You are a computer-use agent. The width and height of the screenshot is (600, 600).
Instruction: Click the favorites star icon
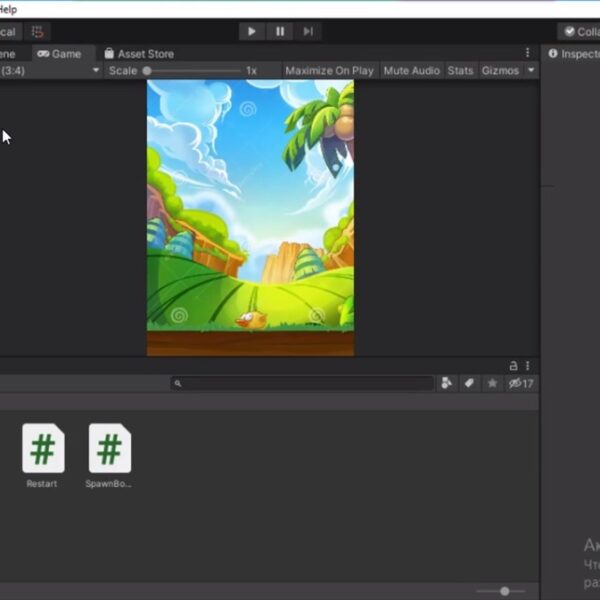point(492,383)
